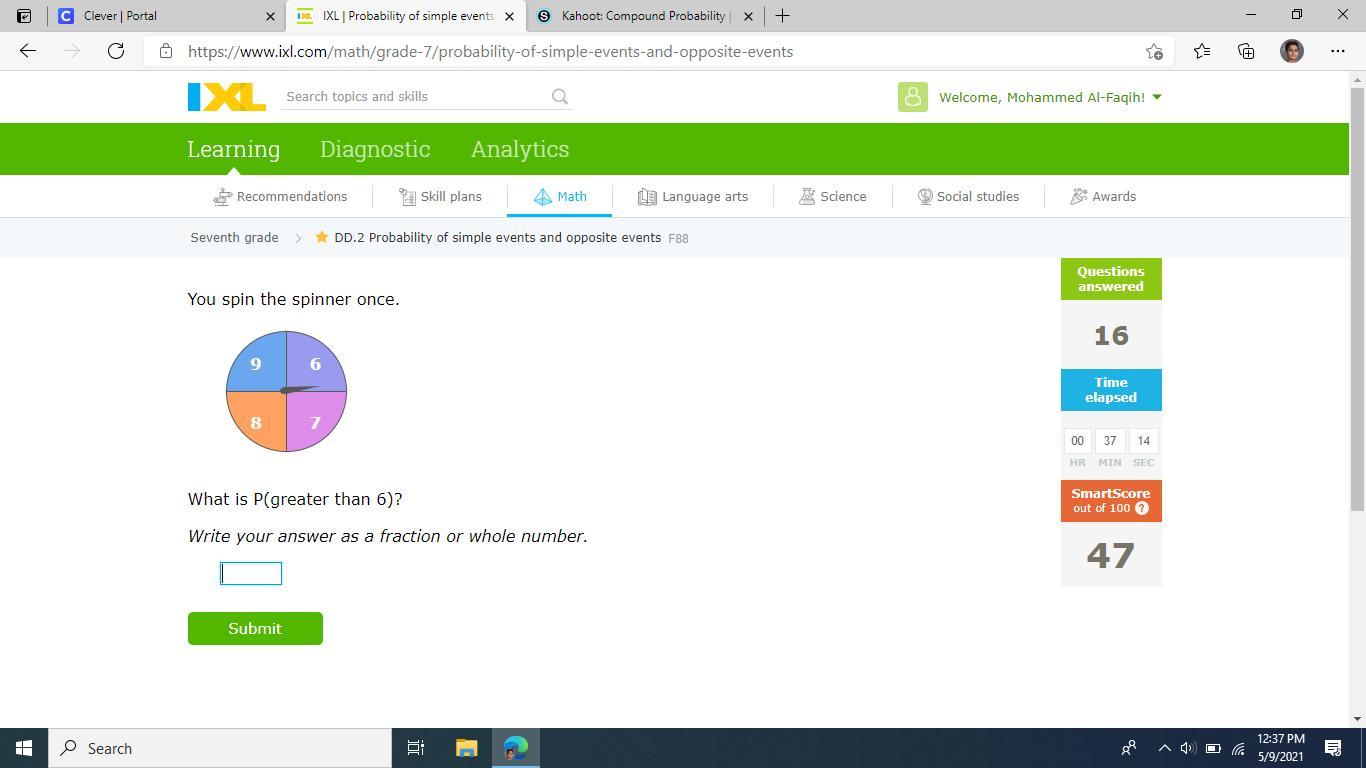Open a new browser tab
Image resolution: width=1366 pixels, height=768 pixels.
click(782, 16)
